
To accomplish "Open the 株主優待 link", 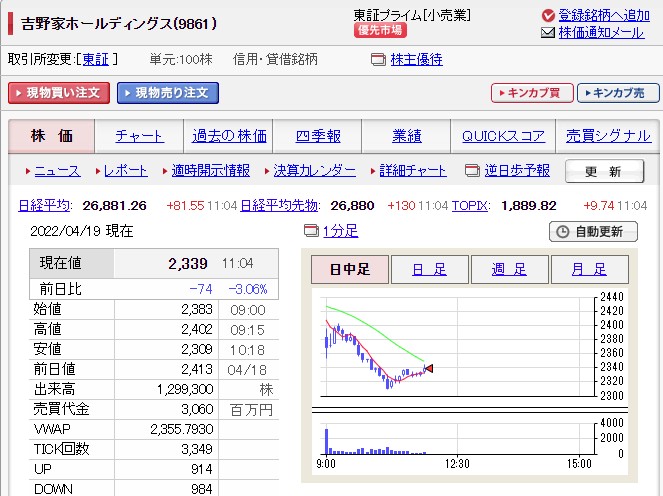I will click(x=416, y=60).
